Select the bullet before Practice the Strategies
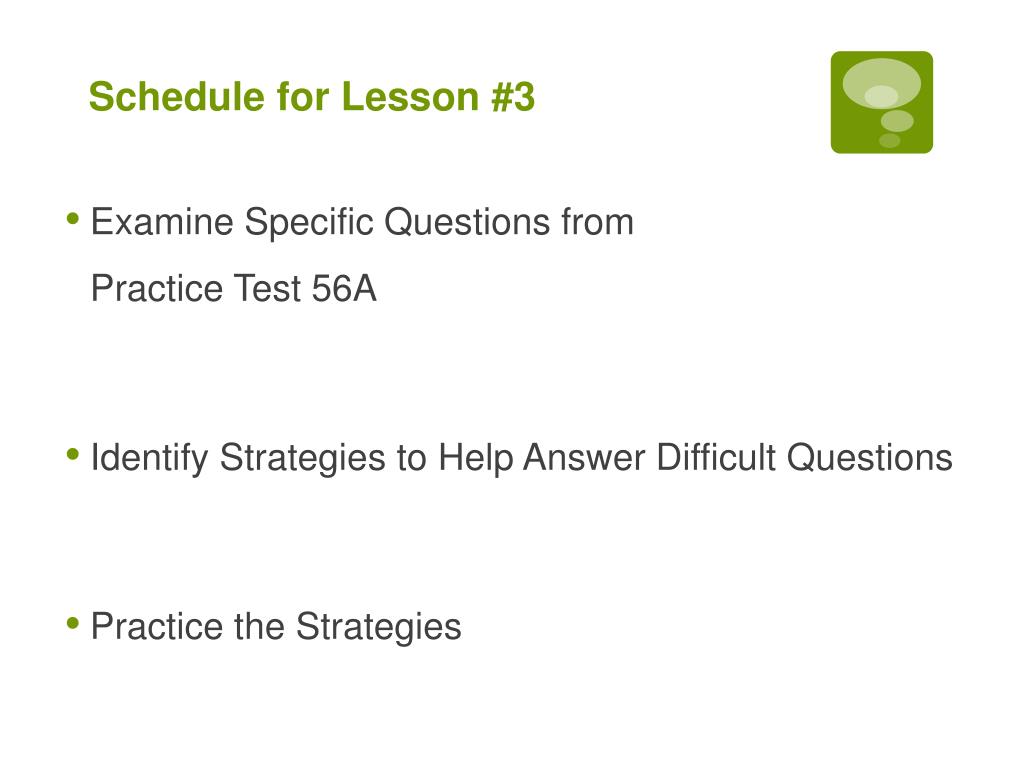The width and height of the screenshot is (1024, 768). point(73,624)
